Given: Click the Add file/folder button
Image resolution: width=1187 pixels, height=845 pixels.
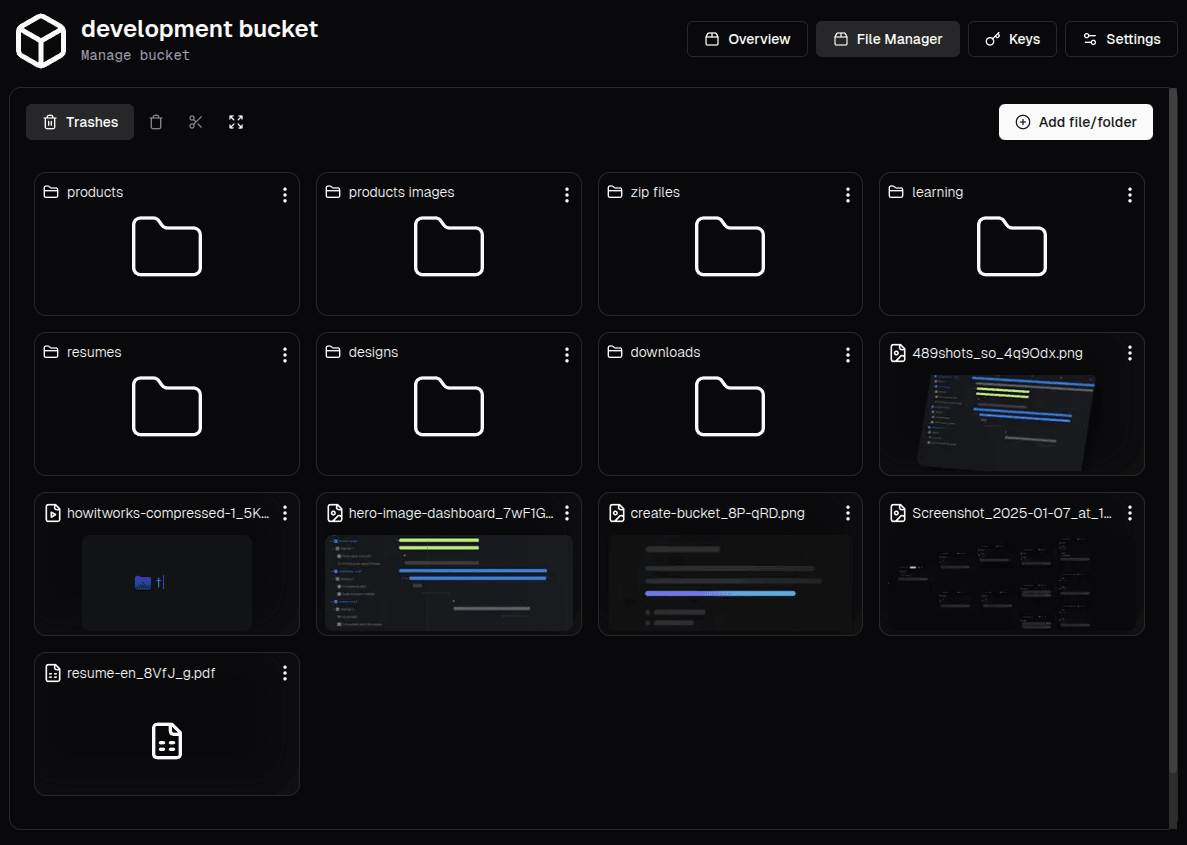Looking at the screenshot, I should click(x=1075, y=122).
